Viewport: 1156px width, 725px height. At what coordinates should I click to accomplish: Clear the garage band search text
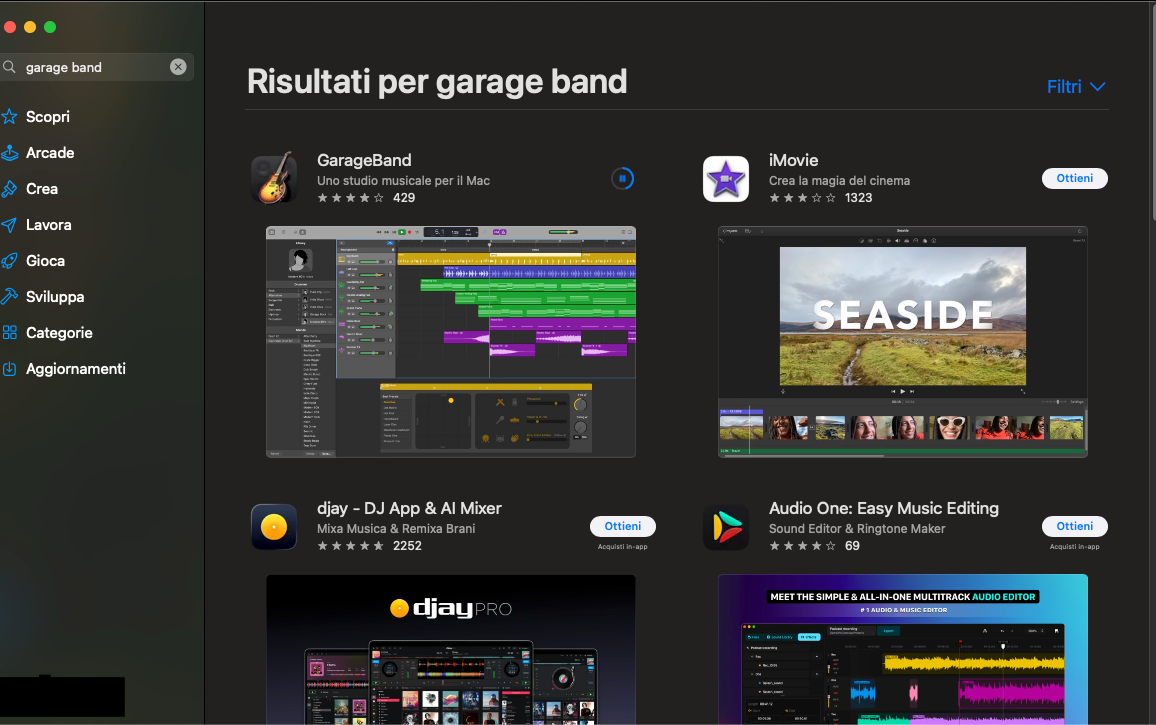178,67
